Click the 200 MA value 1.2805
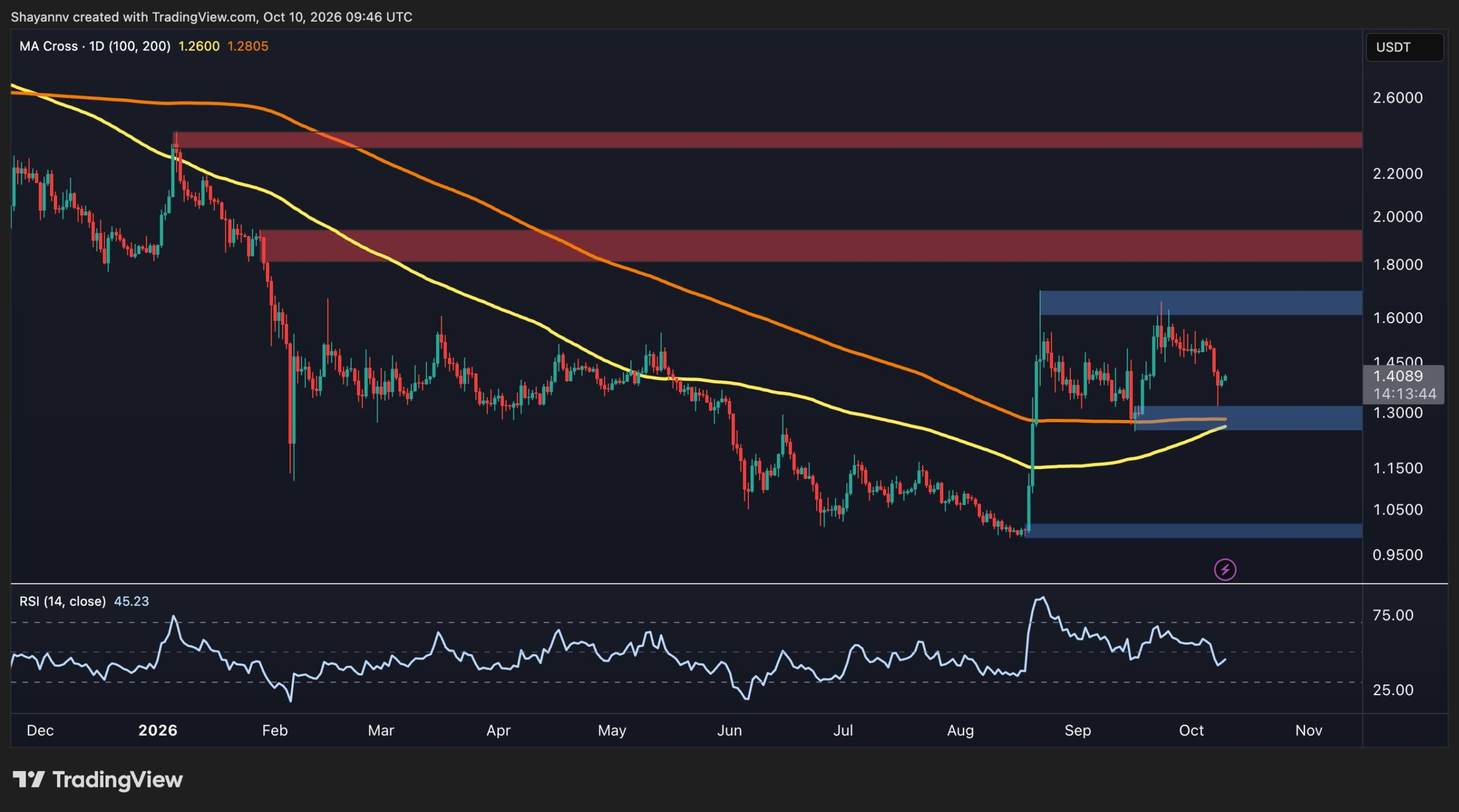Screen dimensions: 1459x812 coord(248,46)
